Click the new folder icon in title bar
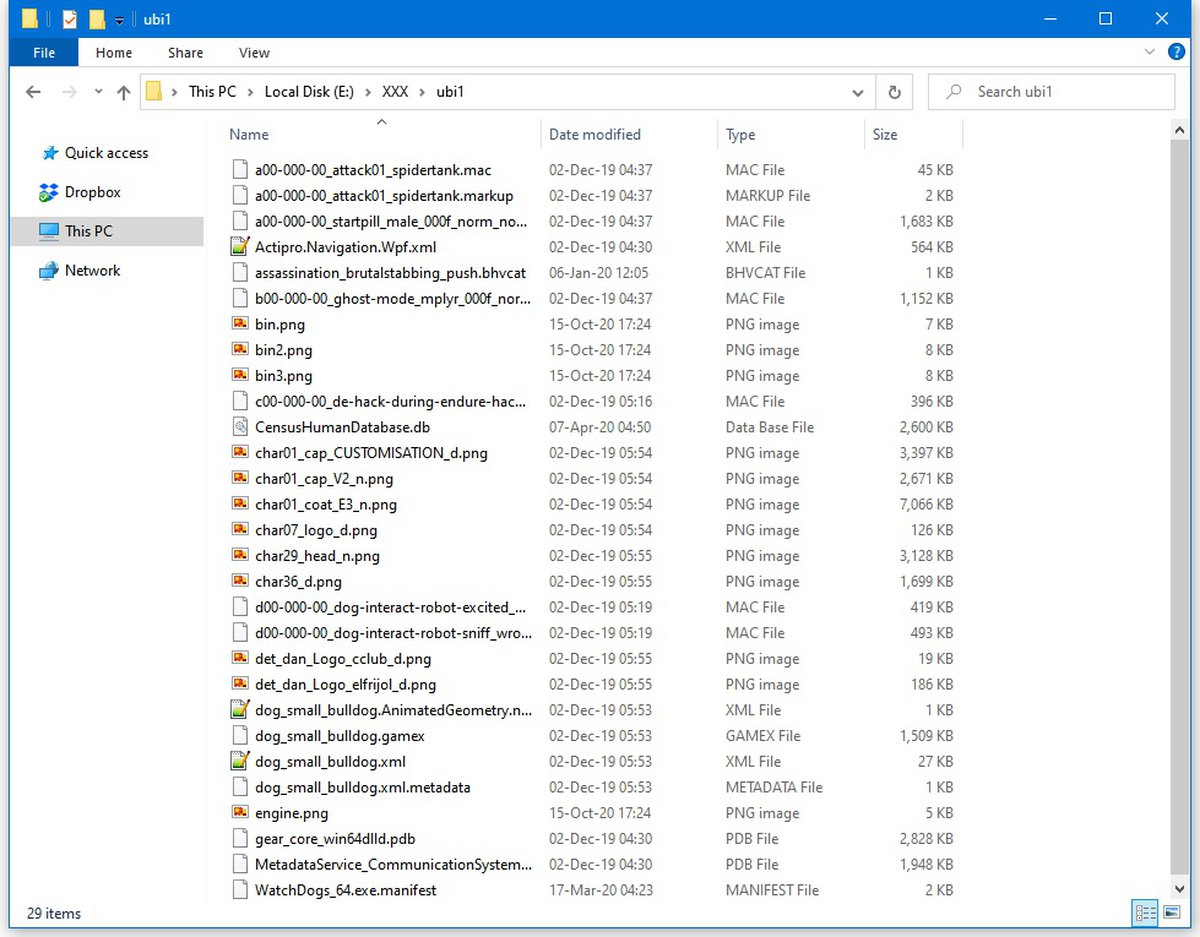This screenshot has height=937, width=1200. pos(97,19)
